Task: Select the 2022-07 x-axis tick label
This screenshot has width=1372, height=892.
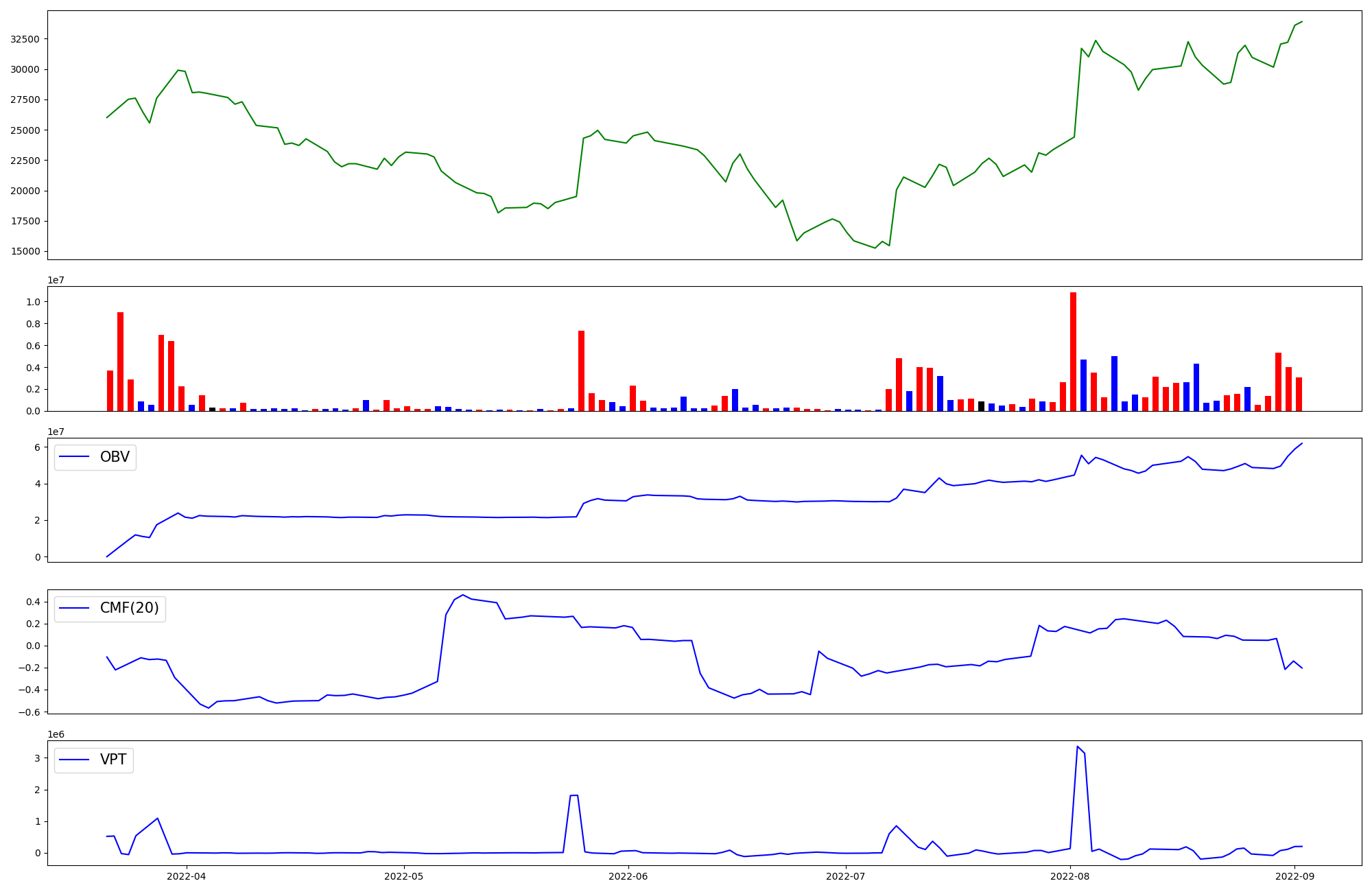Action: coord(846,876)
